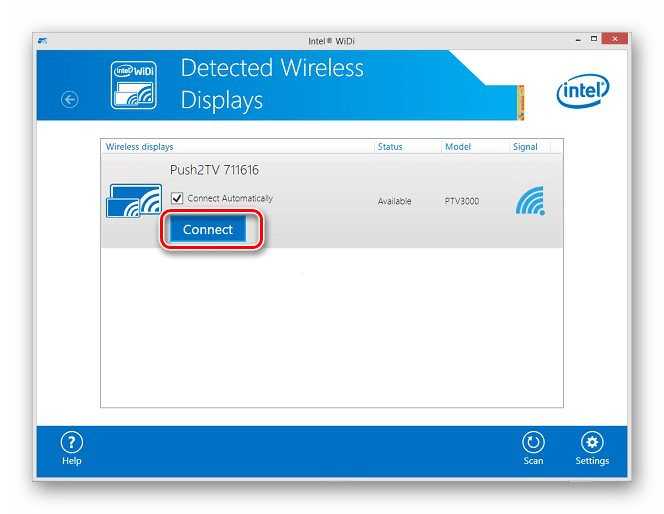Click the PTV3000 model text

[462, 201]
